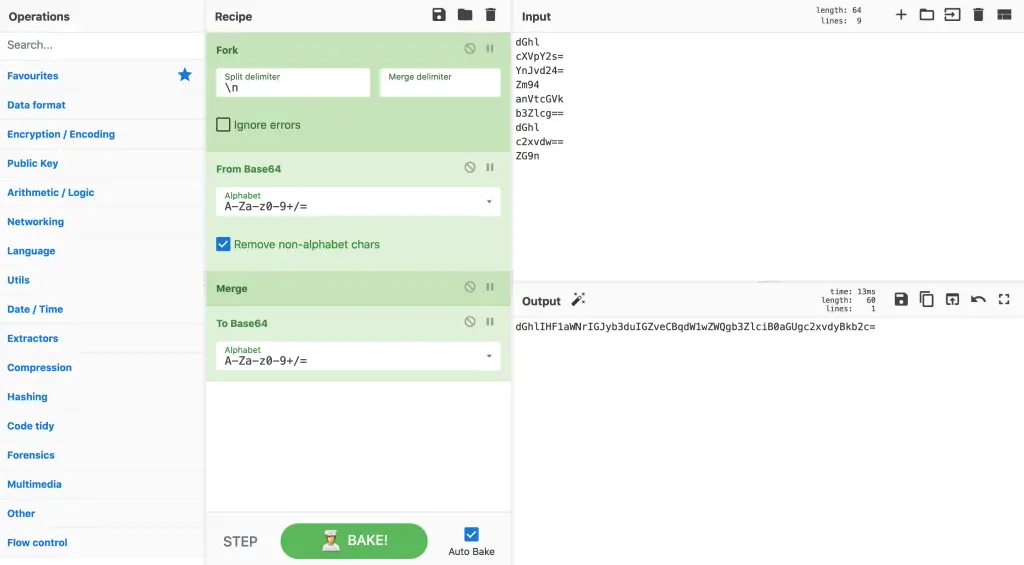
Task: Click the BAKE! button
Action: click(354, 541)
